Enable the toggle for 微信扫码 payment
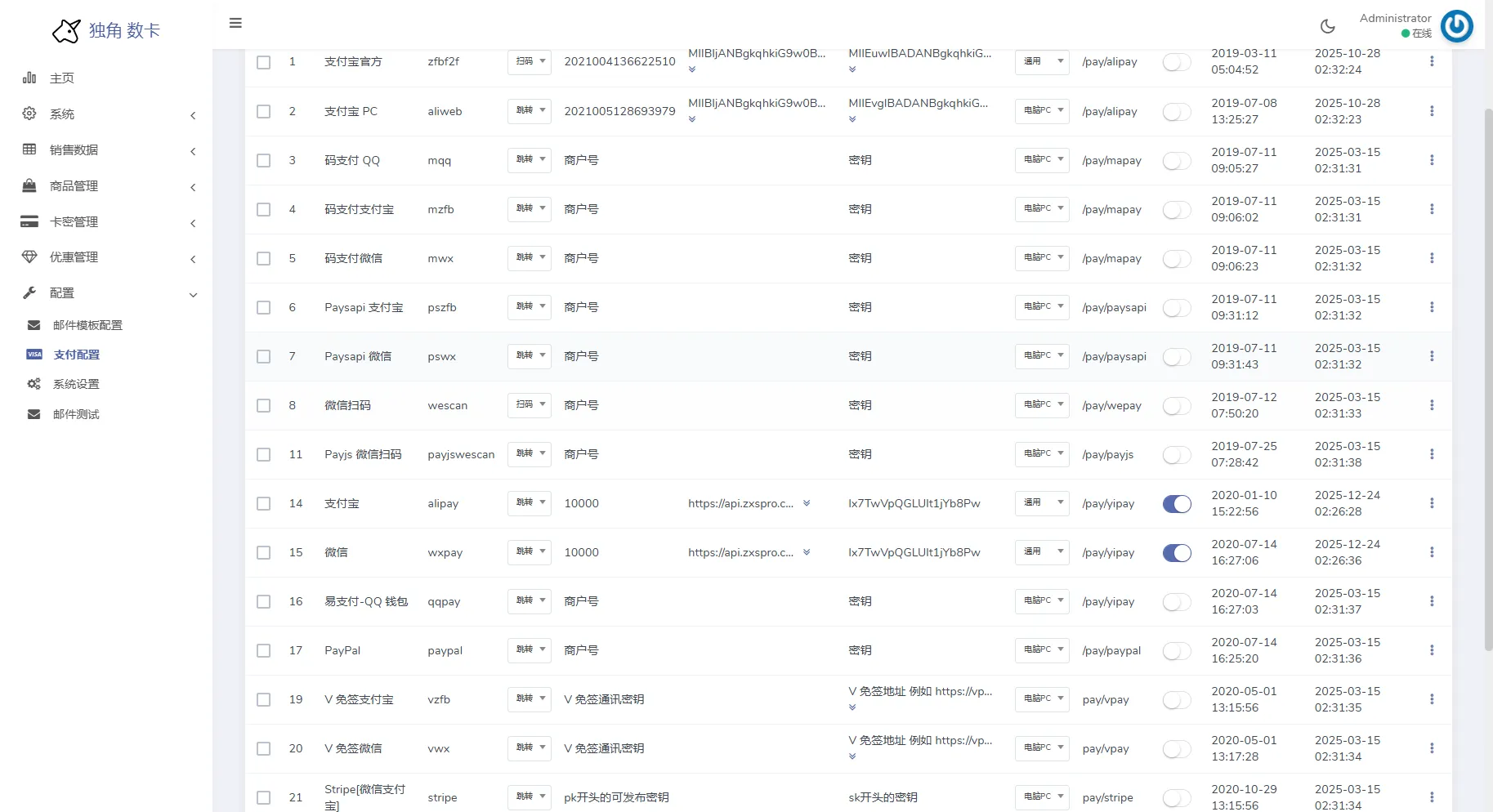Screen dimensions: 1493x812 (1176, 405)
